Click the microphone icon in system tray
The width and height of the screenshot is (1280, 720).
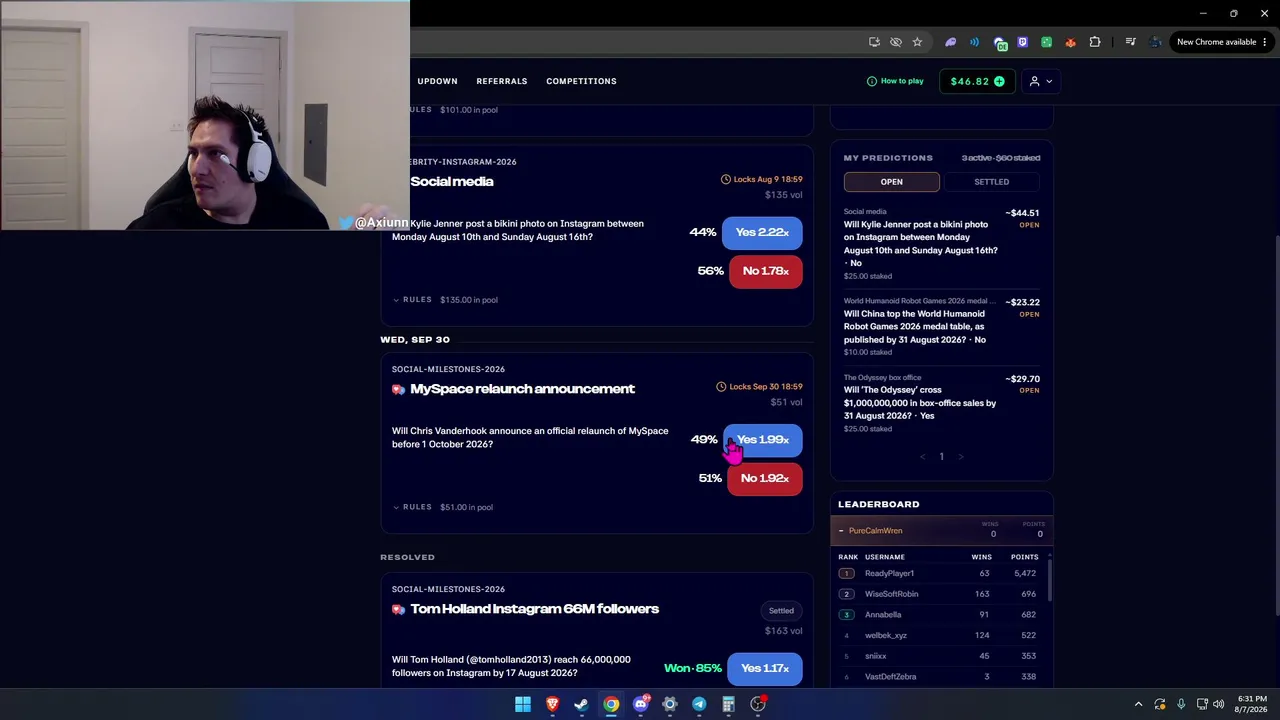[1181, 705]
